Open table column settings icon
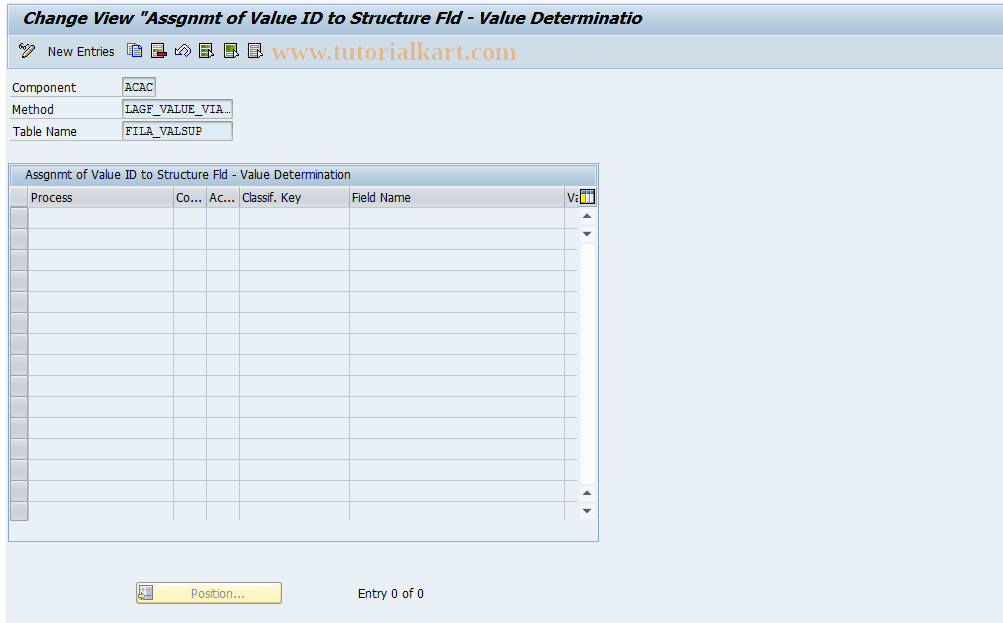Image resolution: width=1003 pixels, height=623 pixels. tap(587, 197)
